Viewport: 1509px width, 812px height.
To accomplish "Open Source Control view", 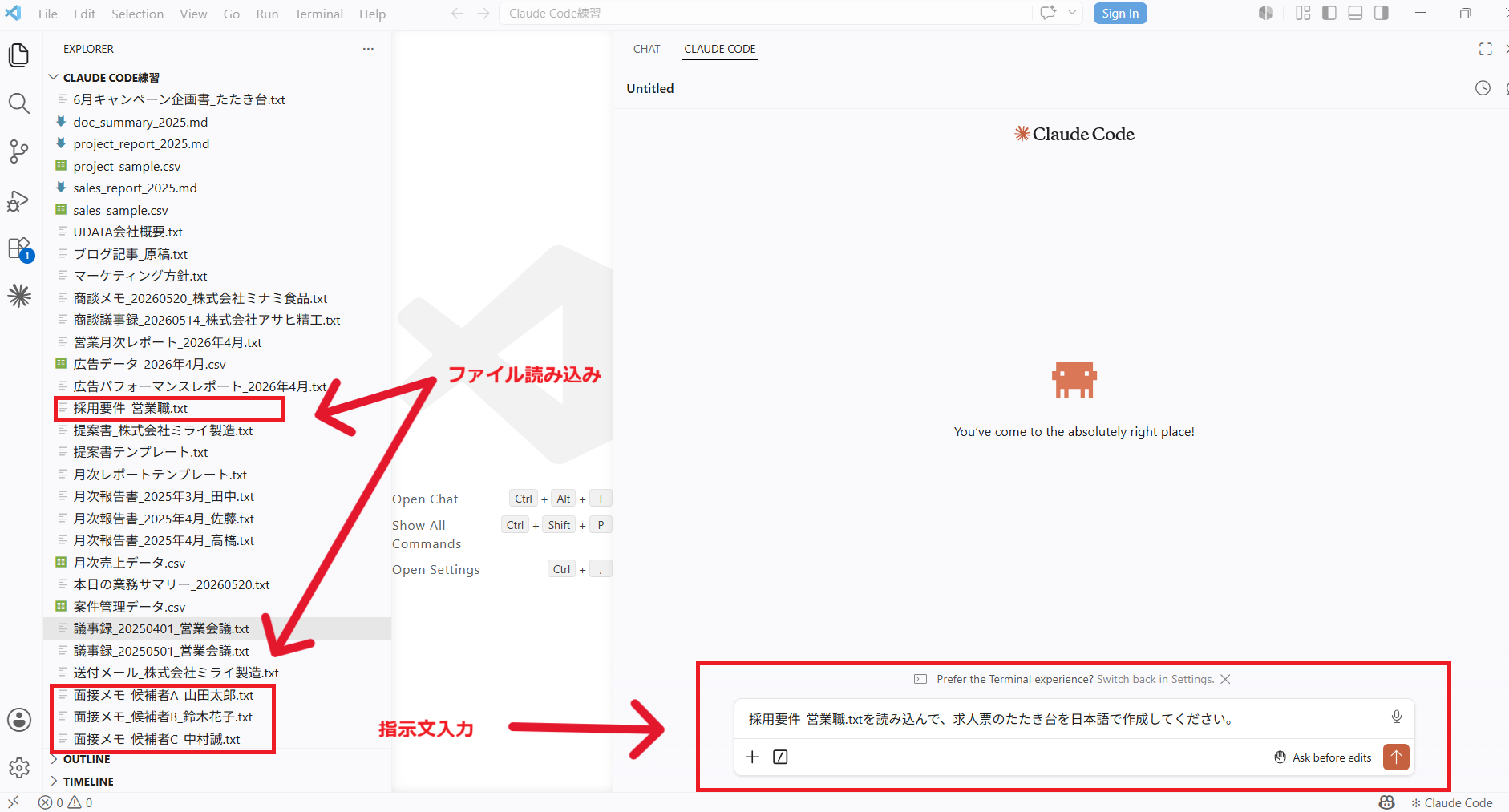I will tap(19, 151).
